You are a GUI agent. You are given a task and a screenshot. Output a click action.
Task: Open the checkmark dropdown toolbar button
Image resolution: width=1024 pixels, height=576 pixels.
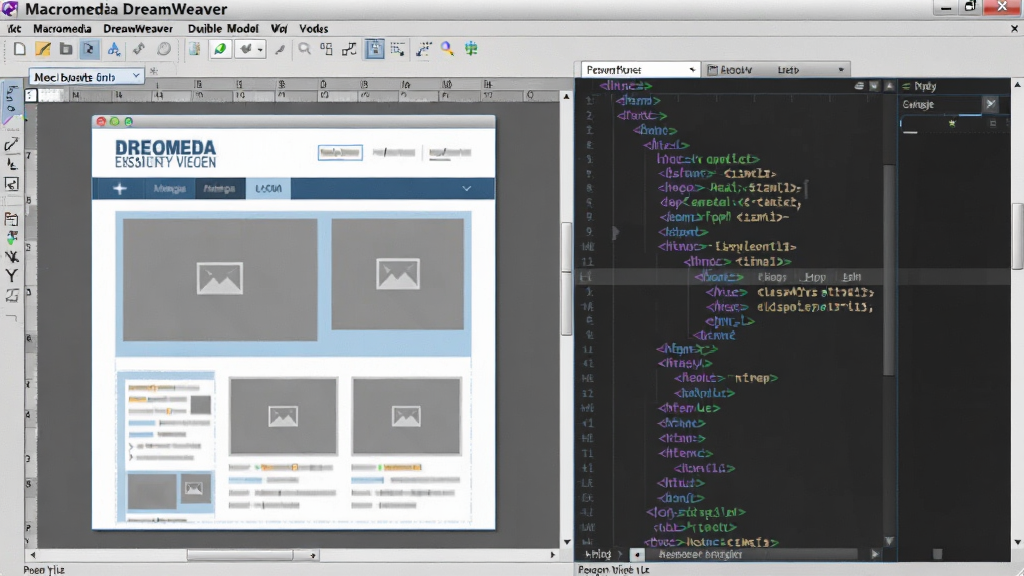(250, 49)
